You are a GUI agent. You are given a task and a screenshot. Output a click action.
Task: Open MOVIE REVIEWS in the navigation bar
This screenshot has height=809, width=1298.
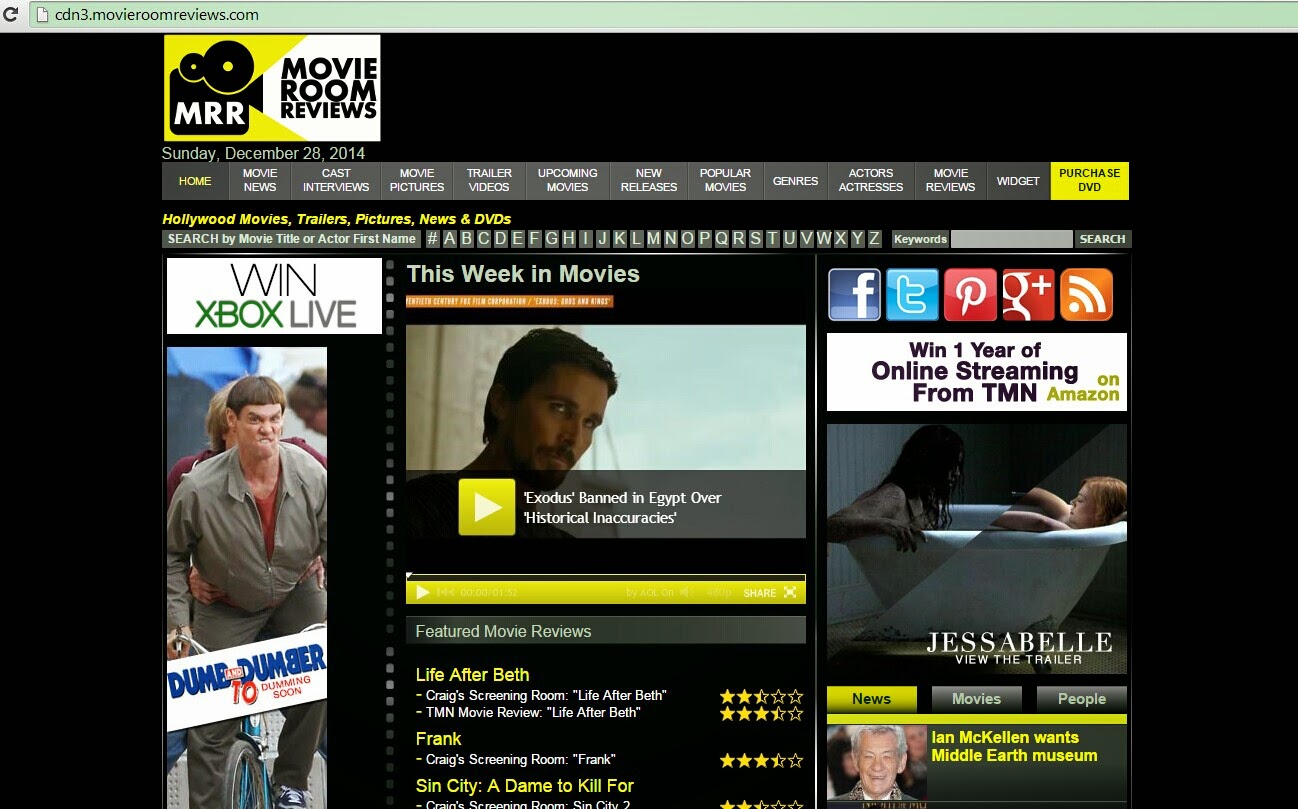(951, 181)
